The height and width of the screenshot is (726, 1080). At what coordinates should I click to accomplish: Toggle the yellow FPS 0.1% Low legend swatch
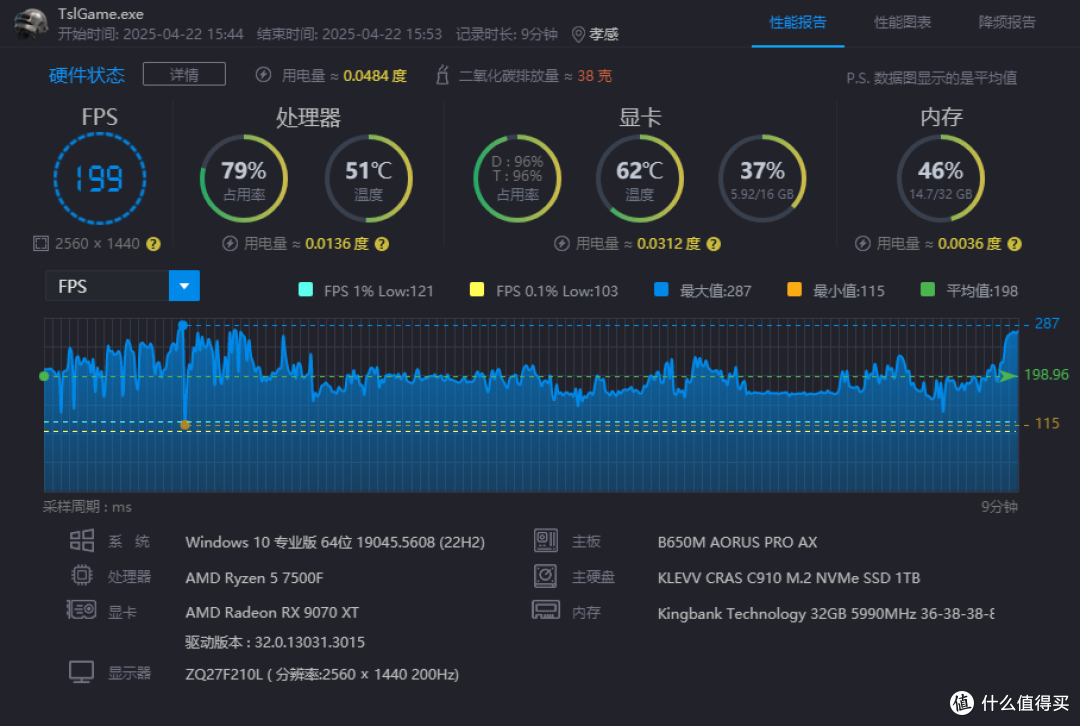pyautogui.click(x=477, y=290)
